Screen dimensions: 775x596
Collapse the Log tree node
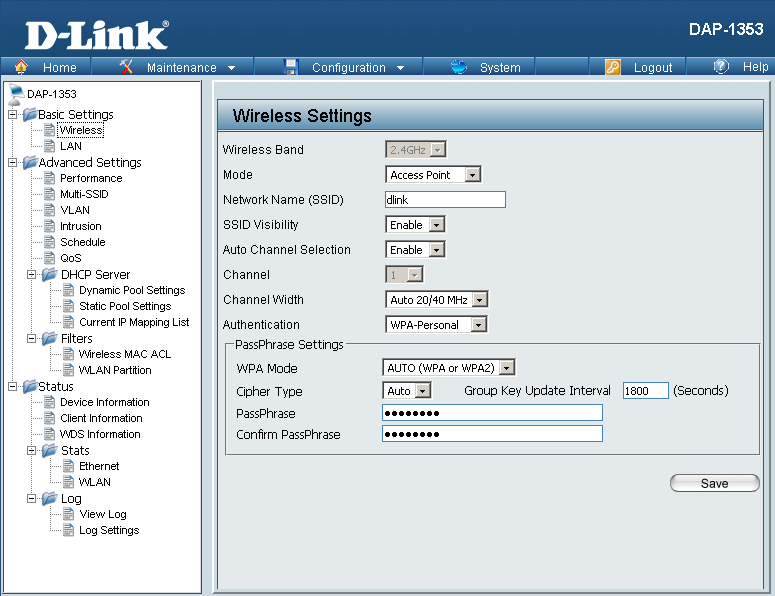[32, 499]
